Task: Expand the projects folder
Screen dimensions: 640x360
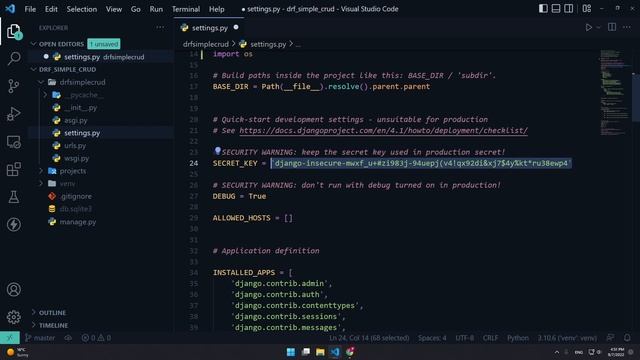Action: (x=73, y=171)
